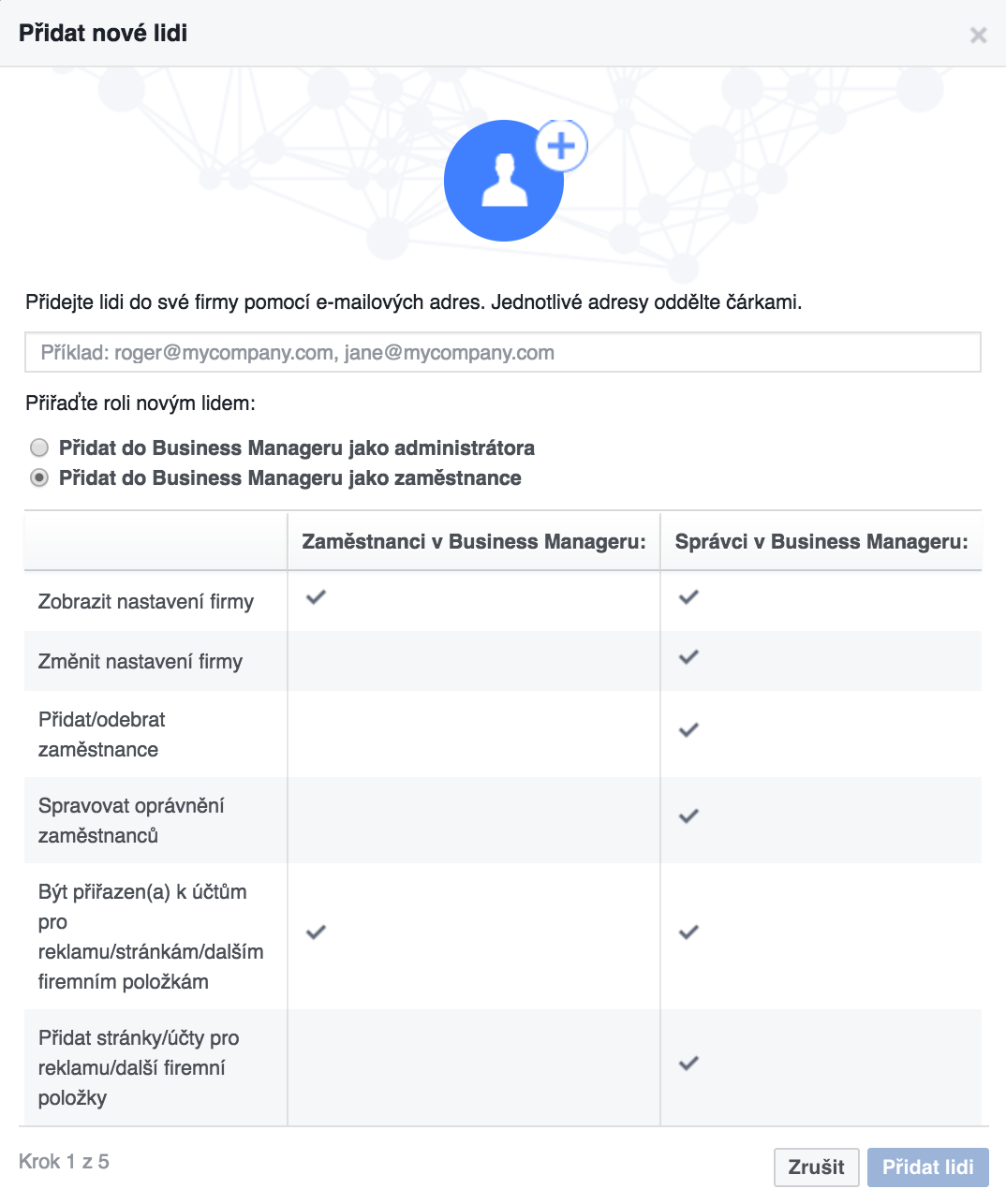Viewport: 1006px width, 1204px height.
Task: Click admin checkmark for Přidat stránky/účty
Action: (689, 1063)
